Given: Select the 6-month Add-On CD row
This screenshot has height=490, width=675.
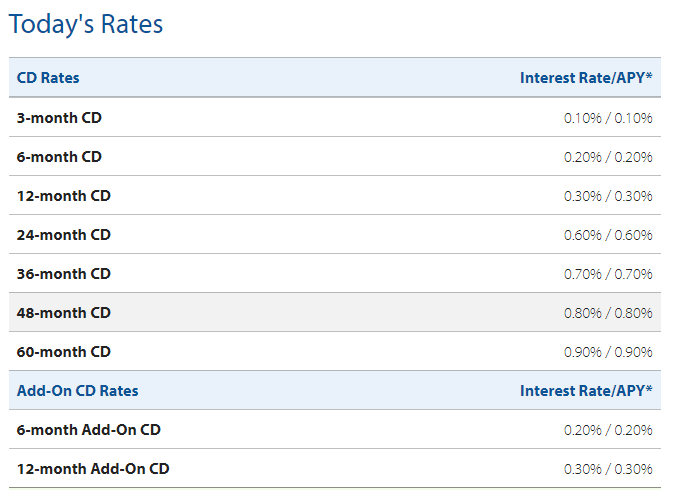Looking at the screenshot, I should pyautogui.click(x=335, y=429).
